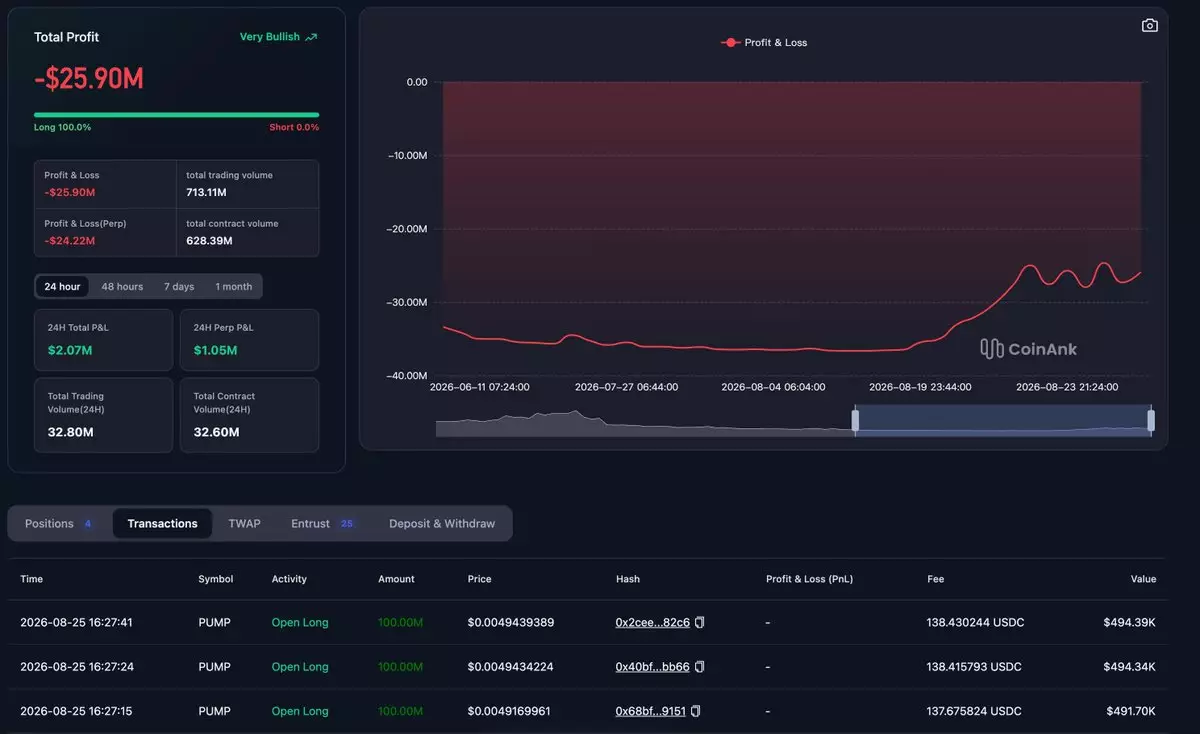Open the Positions tab
Viewport: 1200px width, 734px height.
pos(59,523)
